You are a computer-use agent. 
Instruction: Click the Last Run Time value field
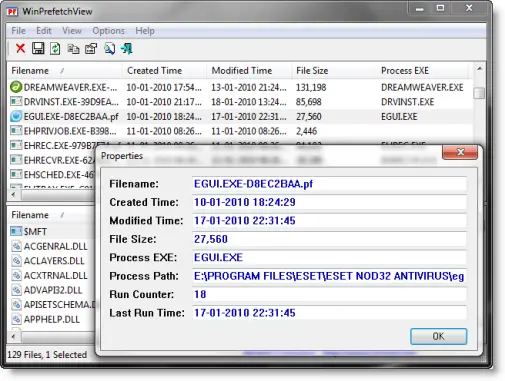pos(329,313)
